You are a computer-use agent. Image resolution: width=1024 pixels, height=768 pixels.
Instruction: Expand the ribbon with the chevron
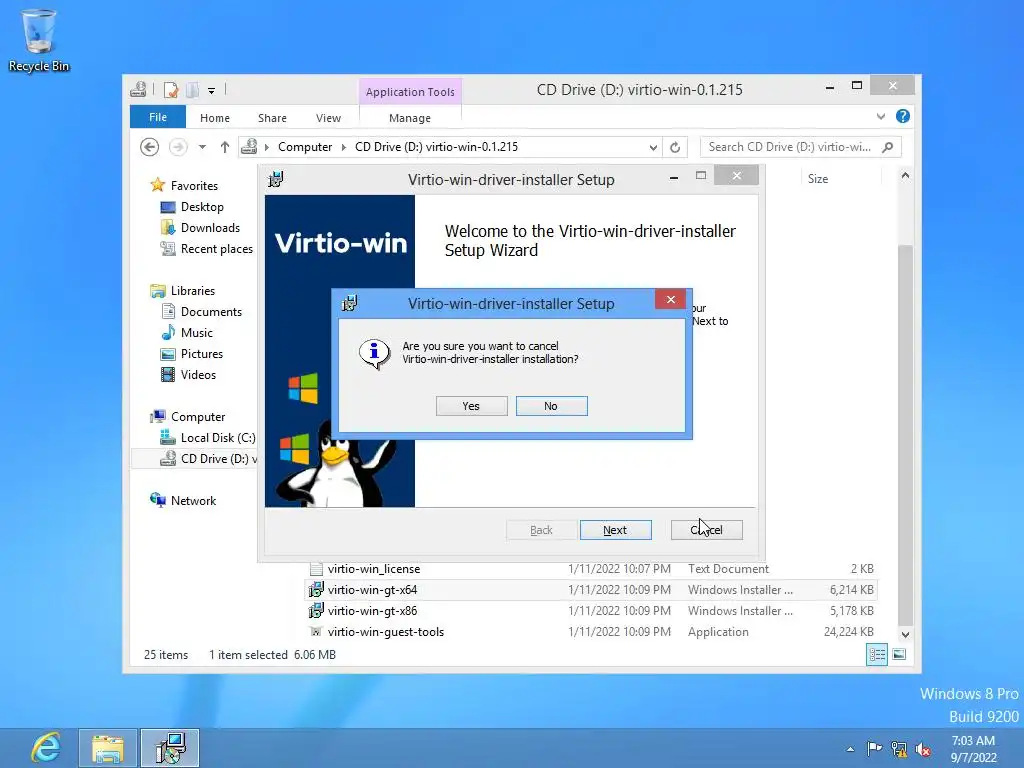tap(880, 116)
